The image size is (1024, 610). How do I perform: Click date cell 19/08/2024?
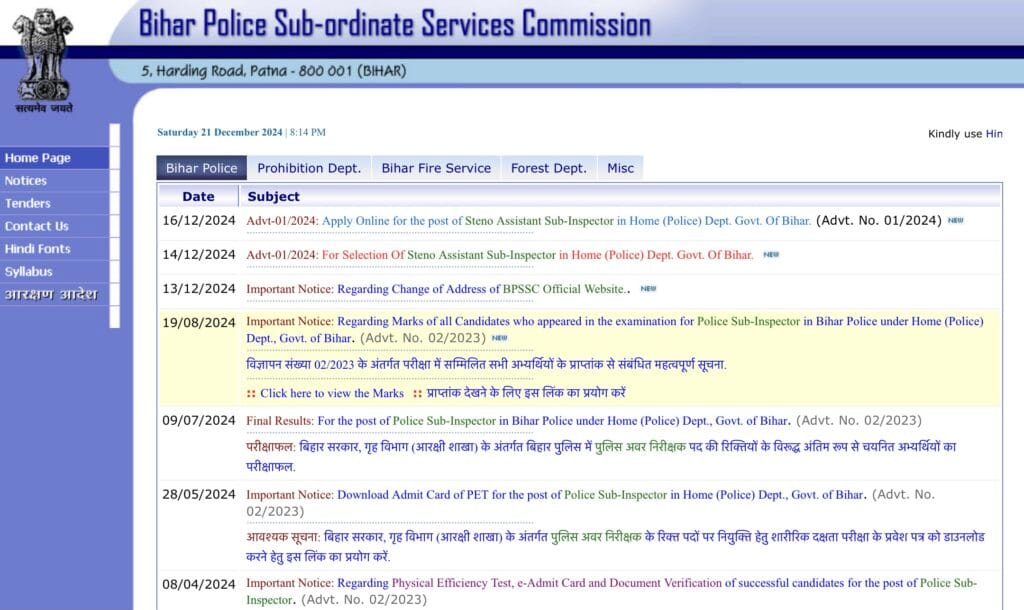(199, 323)
